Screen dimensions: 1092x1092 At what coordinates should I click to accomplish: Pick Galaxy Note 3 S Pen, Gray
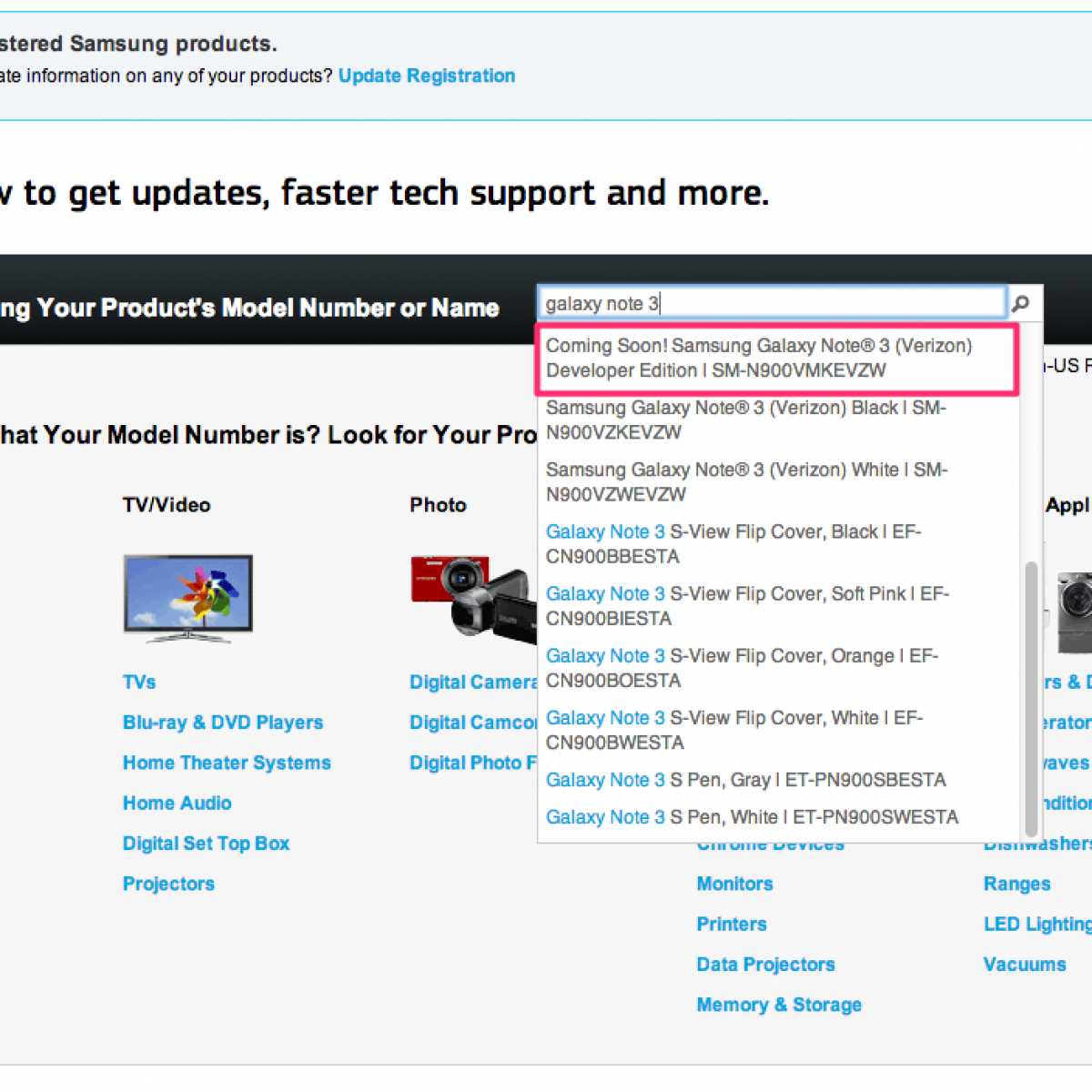click(x=745, y=780)
